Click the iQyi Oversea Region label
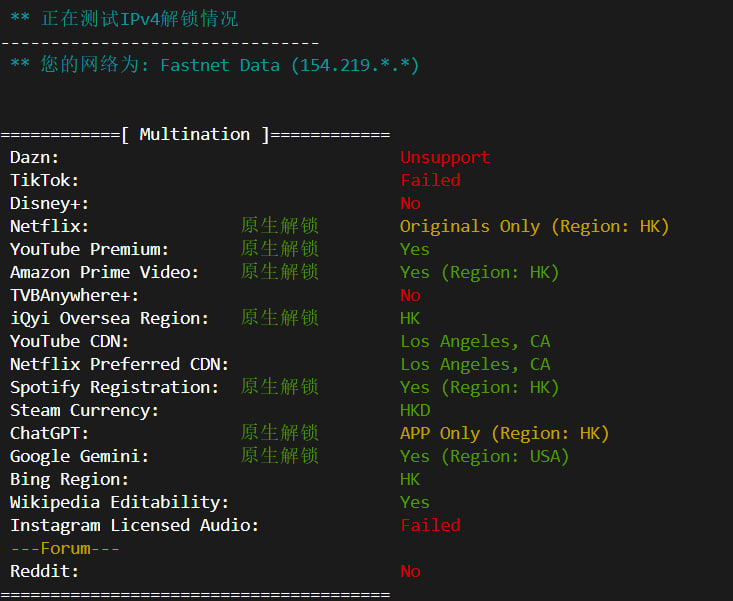Image resolution: width=733 pixels, height=601 pixels. point(110,318)
